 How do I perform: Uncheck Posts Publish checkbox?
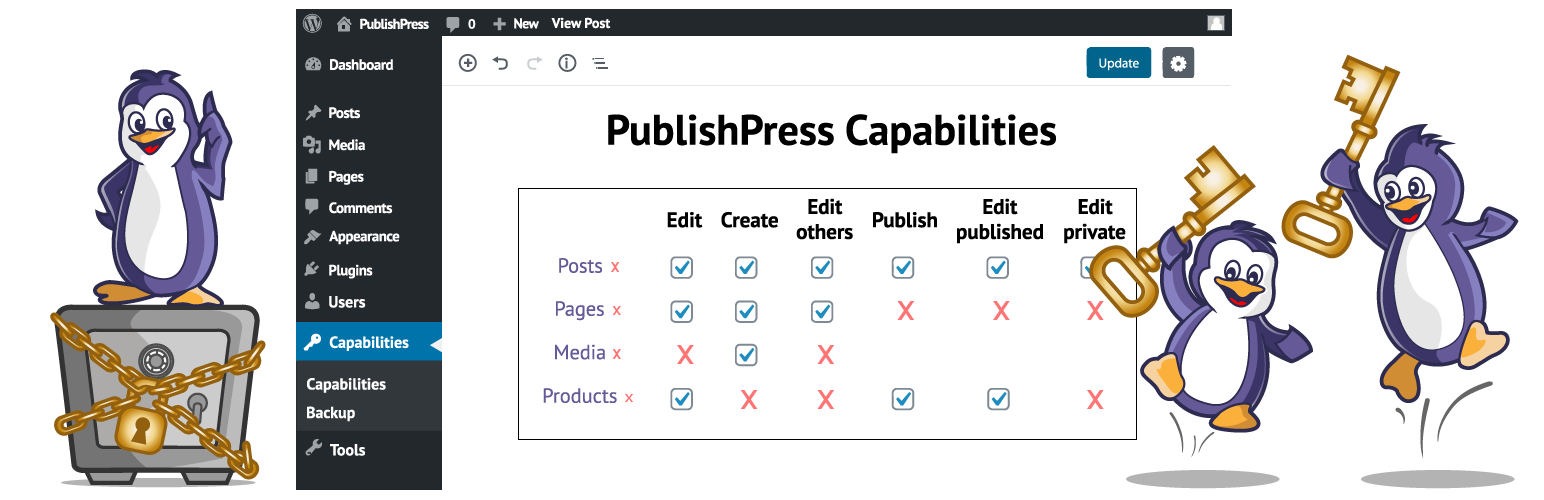[903, 267]
